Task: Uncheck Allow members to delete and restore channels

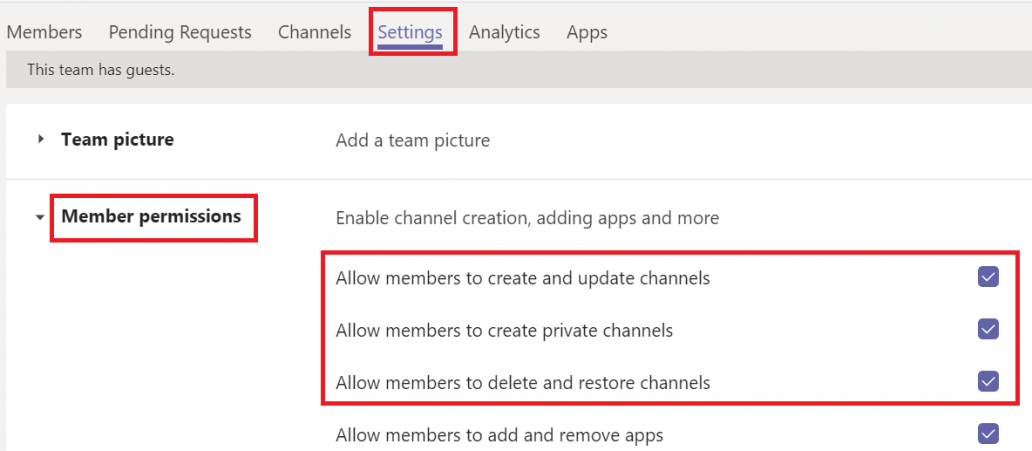Action: coord(988,381)
